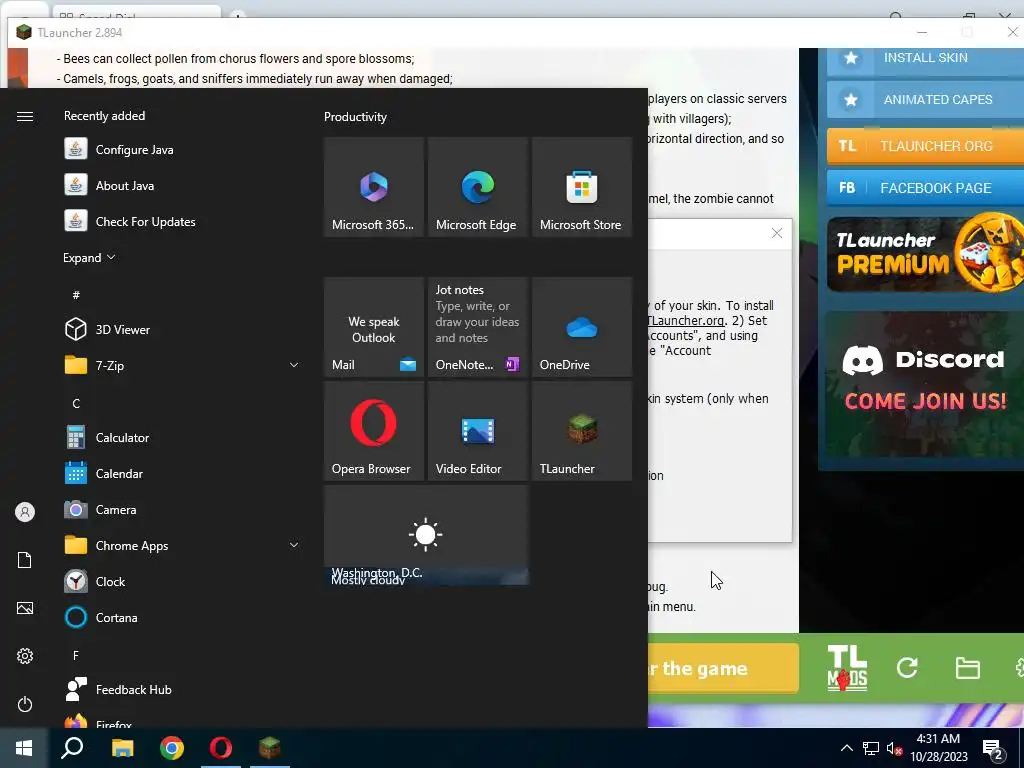
Task: Open the Microsoft 365 tile
Action: 374,187
